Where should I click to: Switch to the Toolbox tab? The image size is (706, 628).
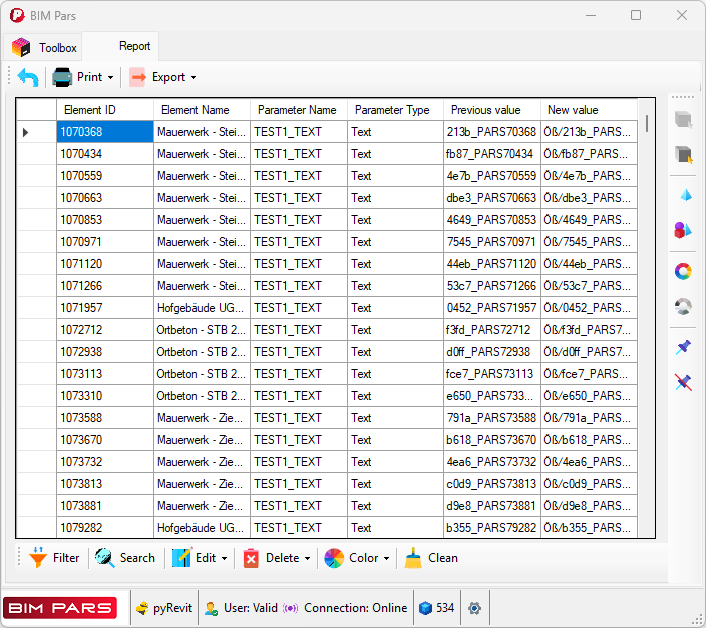point(45,47)
